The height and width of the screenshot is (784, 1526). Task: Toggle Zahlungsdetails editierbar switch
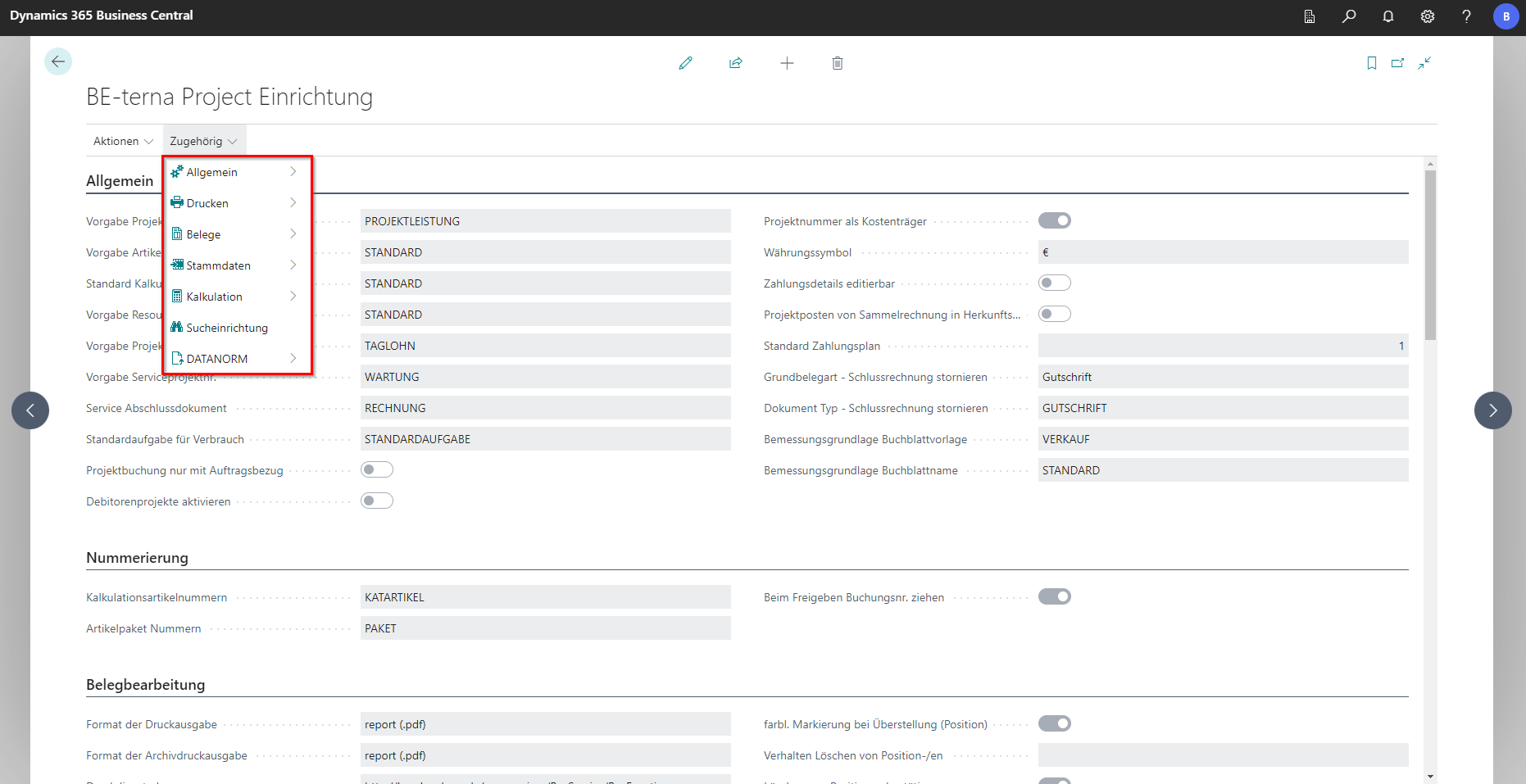pyautogui.click(x=1055, y=283)
